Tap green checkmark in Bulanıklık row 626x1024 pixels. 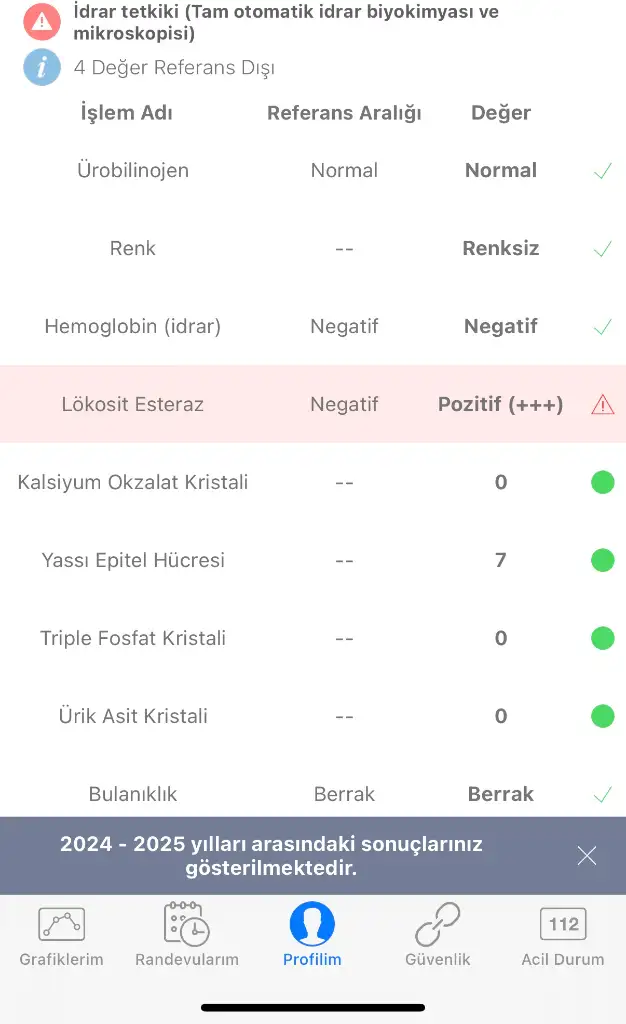[x=602, y=795]
